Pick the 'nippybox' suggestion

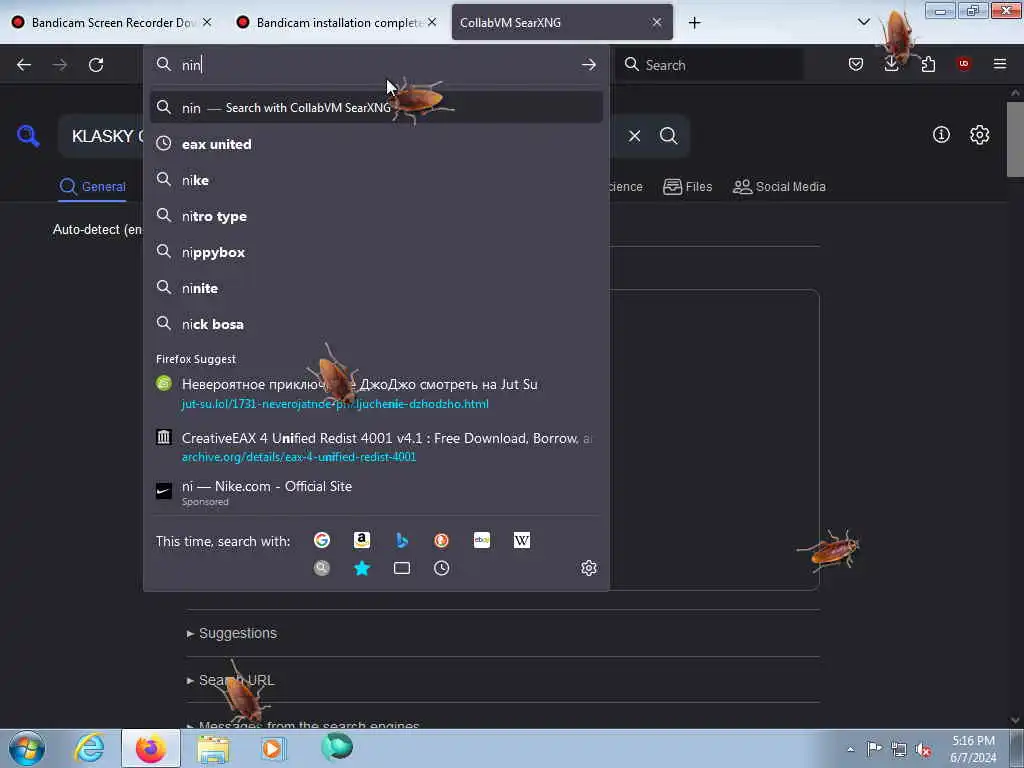point(376,252)
